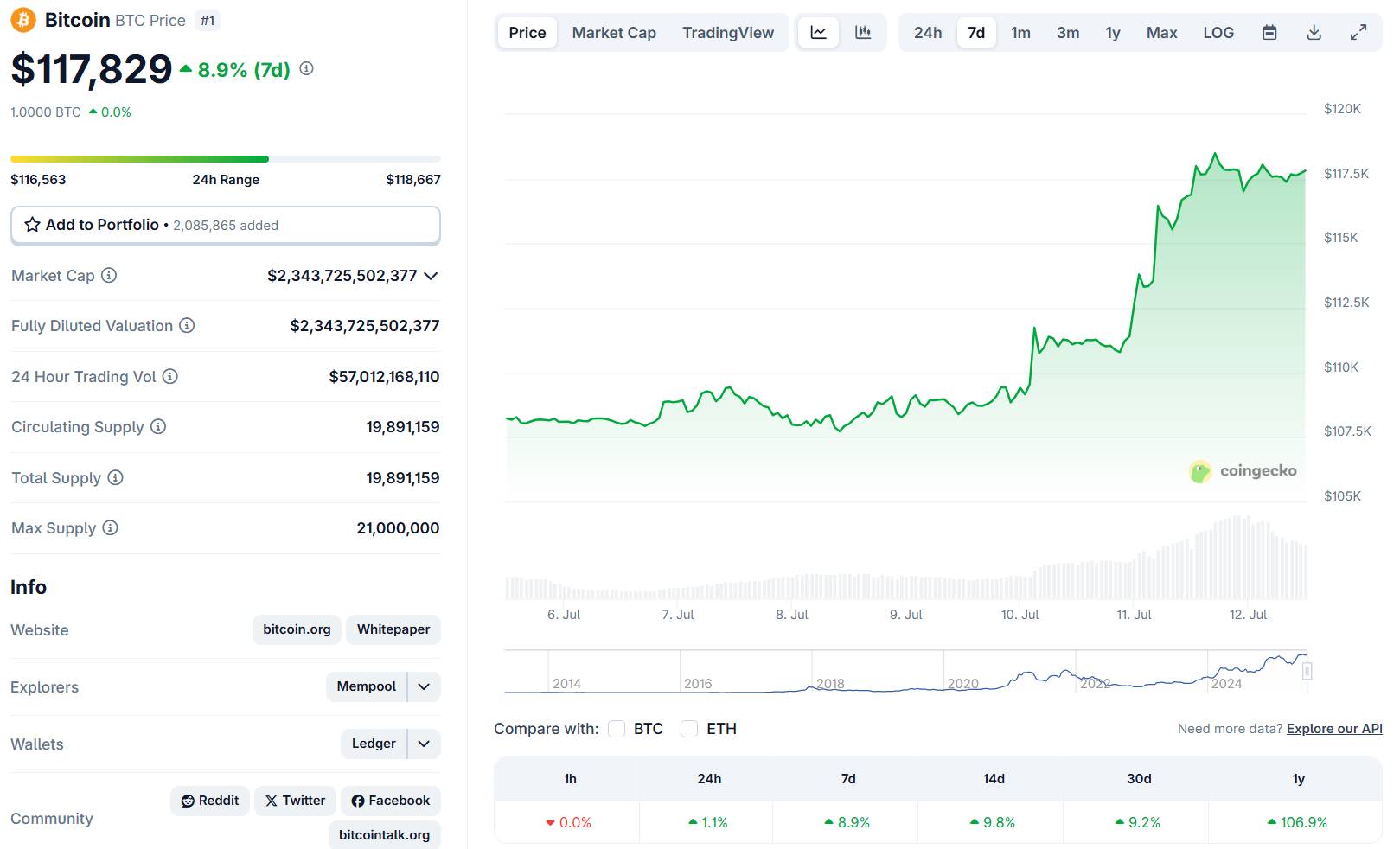Set chart range to 3m

1068,33
